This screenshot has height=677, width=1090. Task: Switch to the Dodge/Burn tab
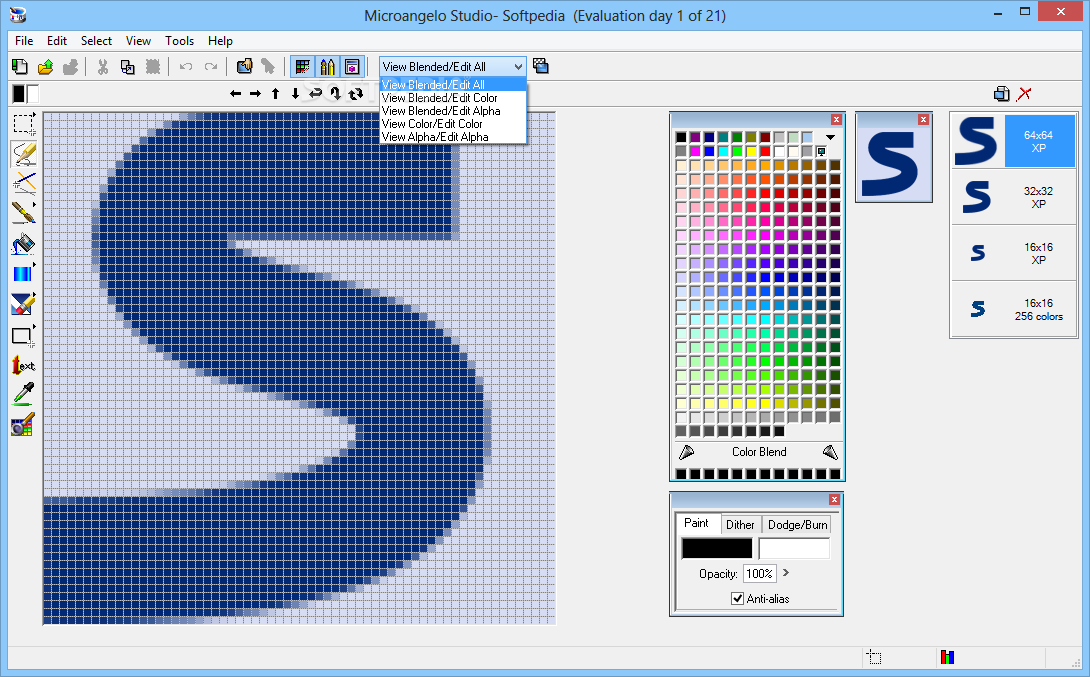[x=797, y=525]
